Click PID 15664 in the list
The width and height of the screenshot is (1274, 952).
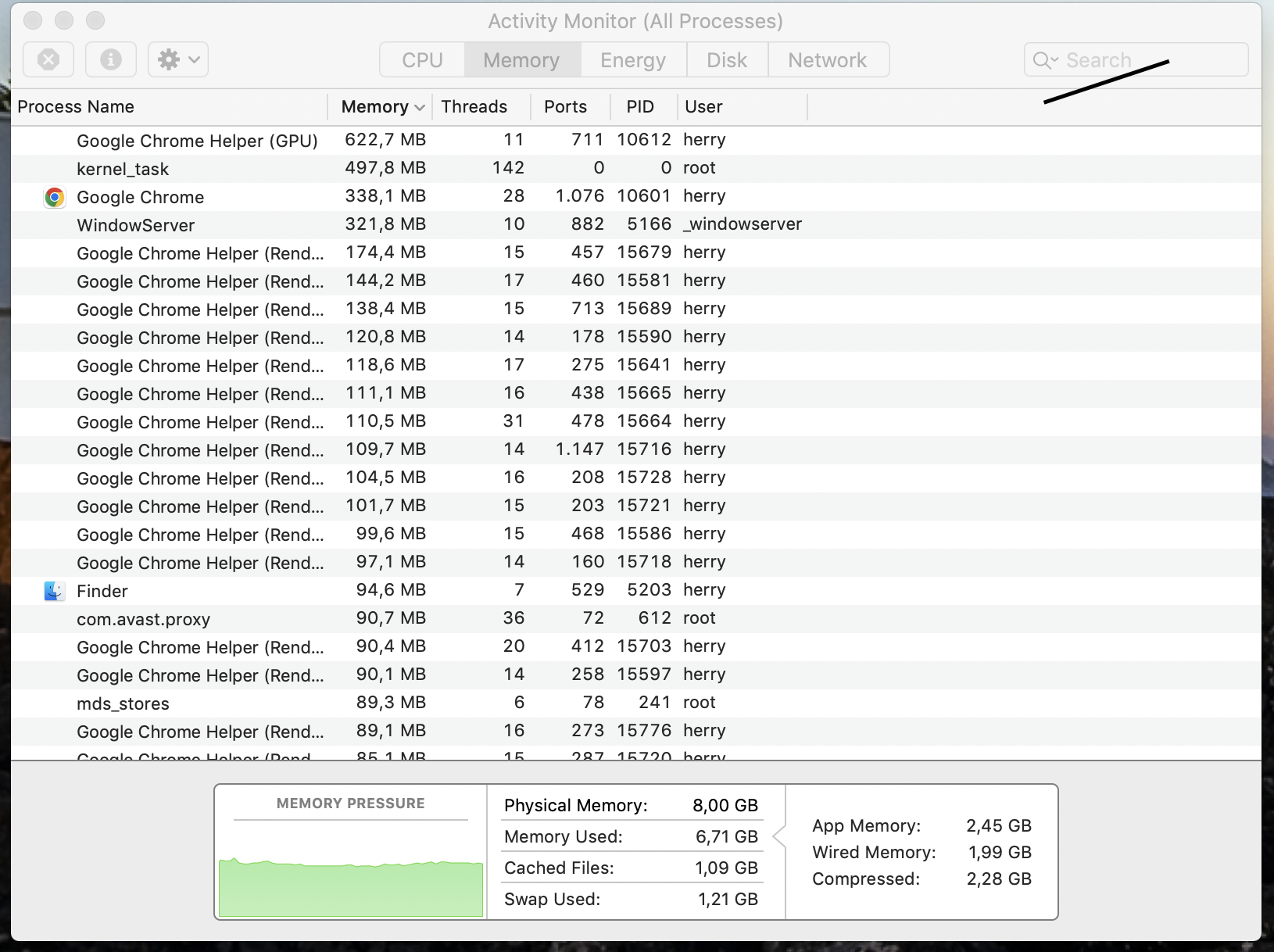[644, 421]
